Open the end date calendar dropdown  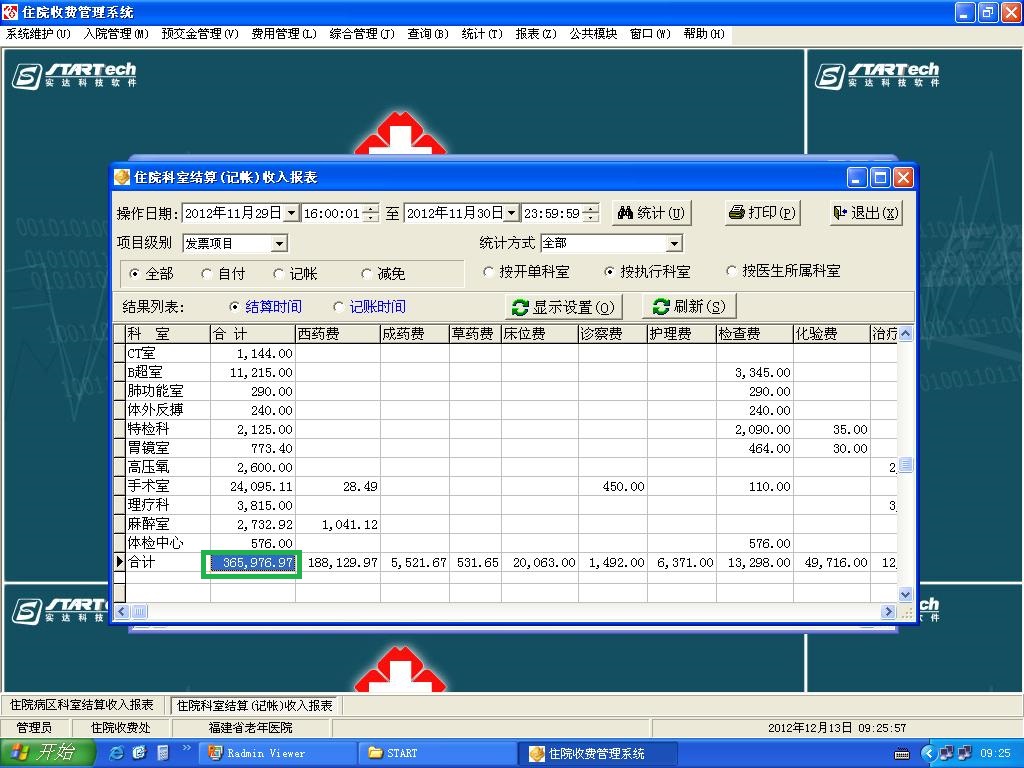coord(511,213)
